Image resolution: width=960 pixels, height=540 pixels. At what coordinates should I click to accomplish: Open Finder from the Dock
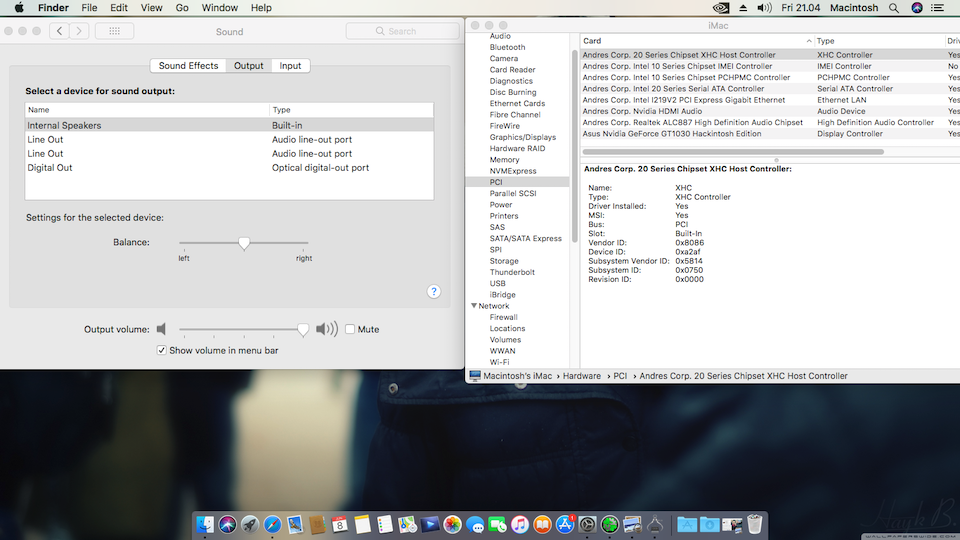[x=205, y=525]
